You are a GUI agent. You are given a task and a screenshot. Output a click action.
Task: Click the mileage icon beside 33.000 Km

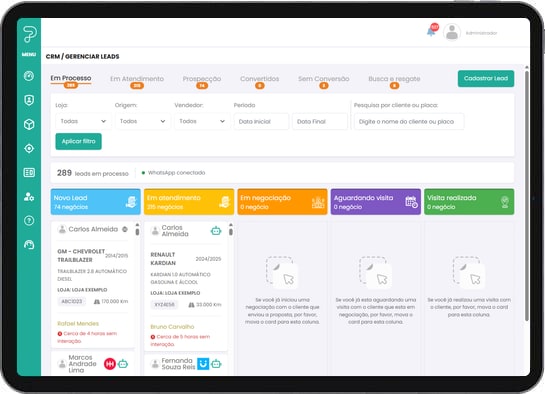pos(191,305)
